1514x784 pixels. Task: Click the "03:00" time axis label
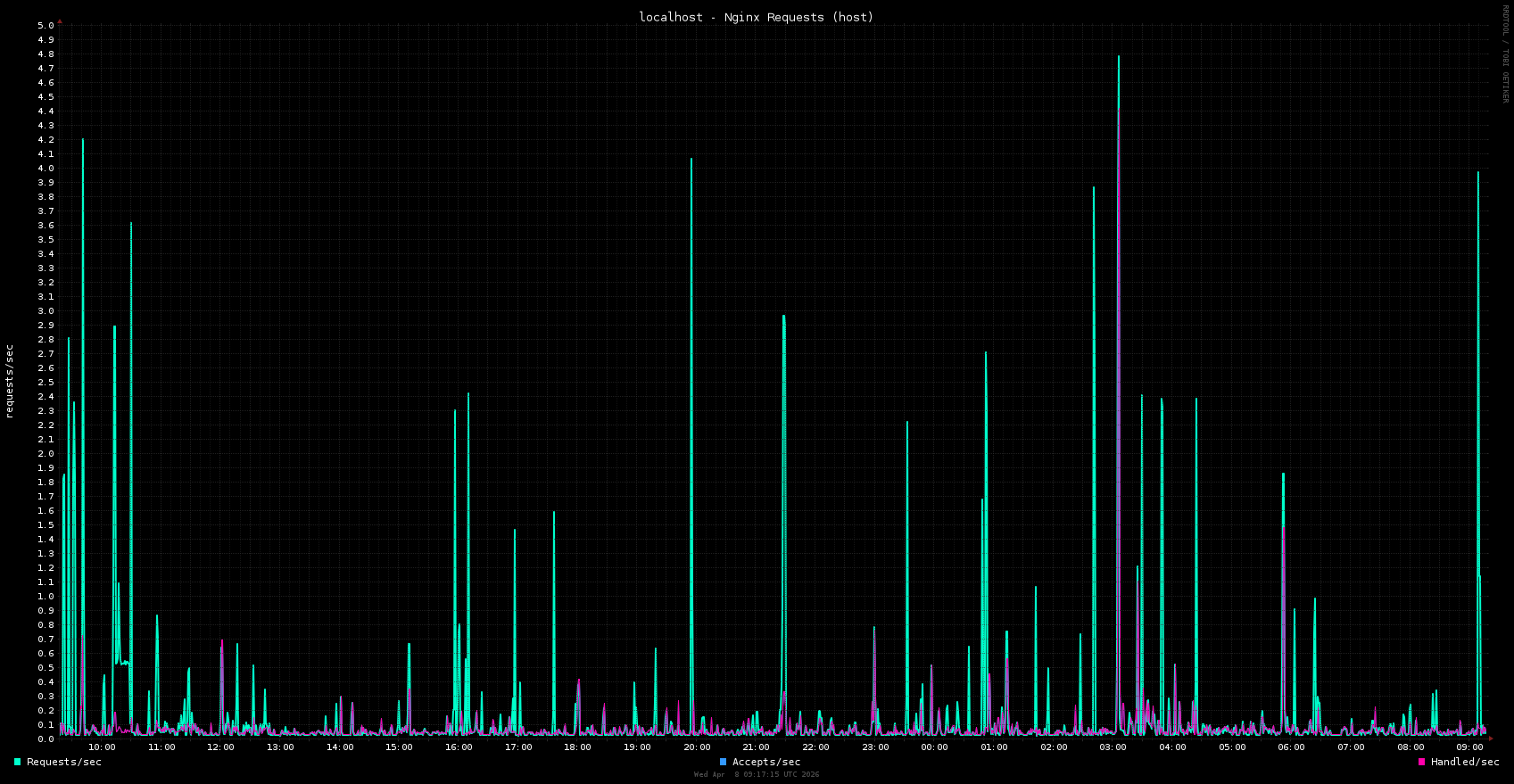coord(1113,747)
